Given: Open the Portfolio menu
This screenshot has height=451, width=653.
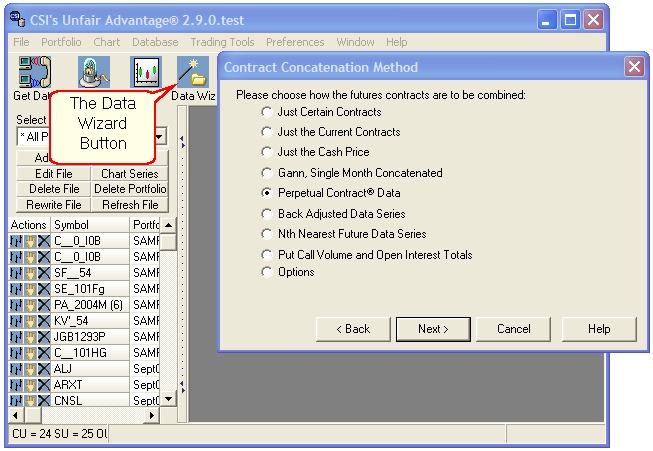Looking at the screenshot, I should (x=61, y=42).
